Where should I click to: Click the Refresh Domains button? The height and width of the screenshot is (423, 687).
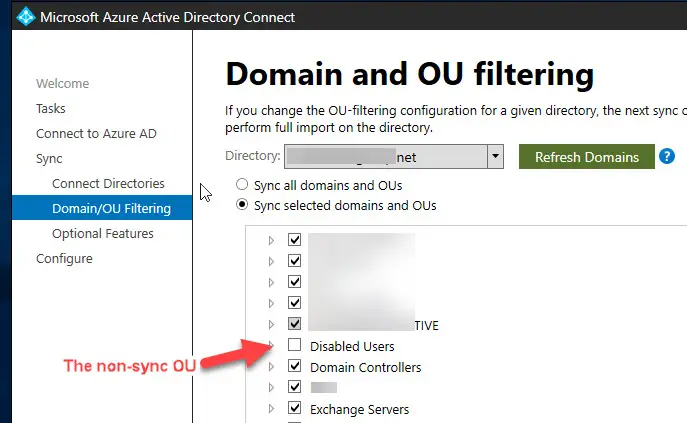tap(587, 157)
